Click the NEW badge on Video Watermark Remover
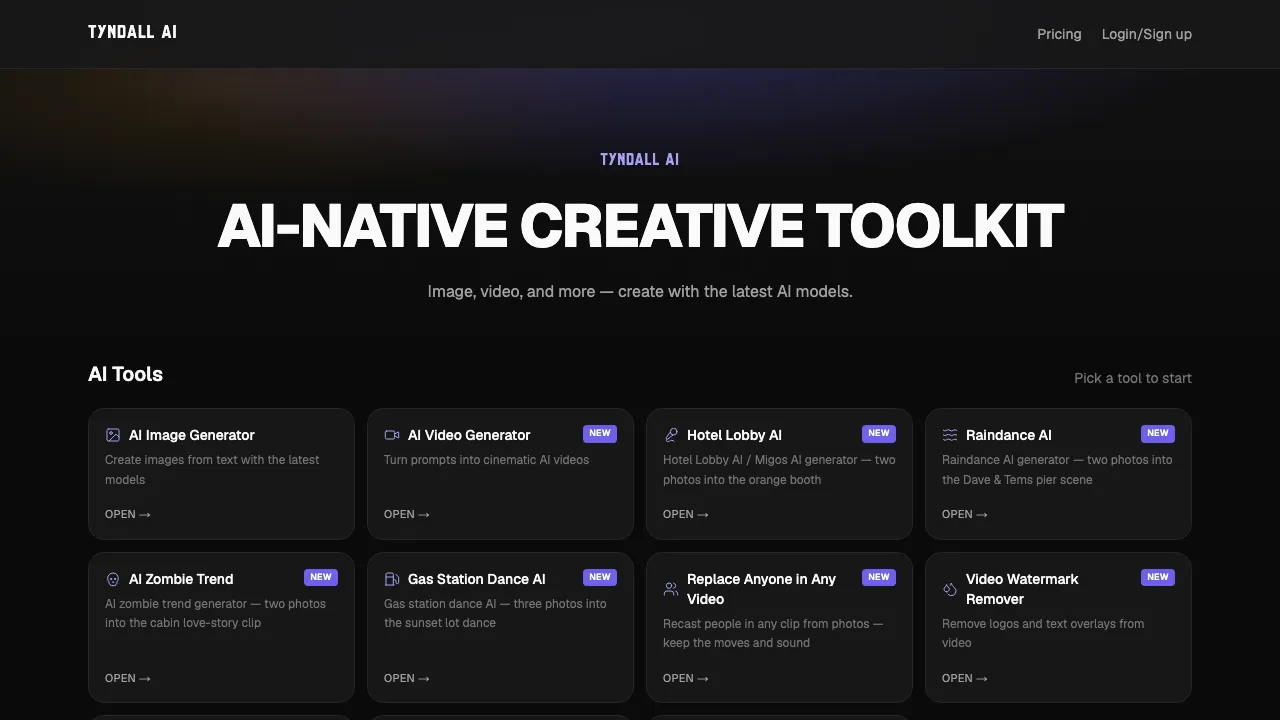Viewport: 1280px width, 720px height. click(x=1158, y=577)
